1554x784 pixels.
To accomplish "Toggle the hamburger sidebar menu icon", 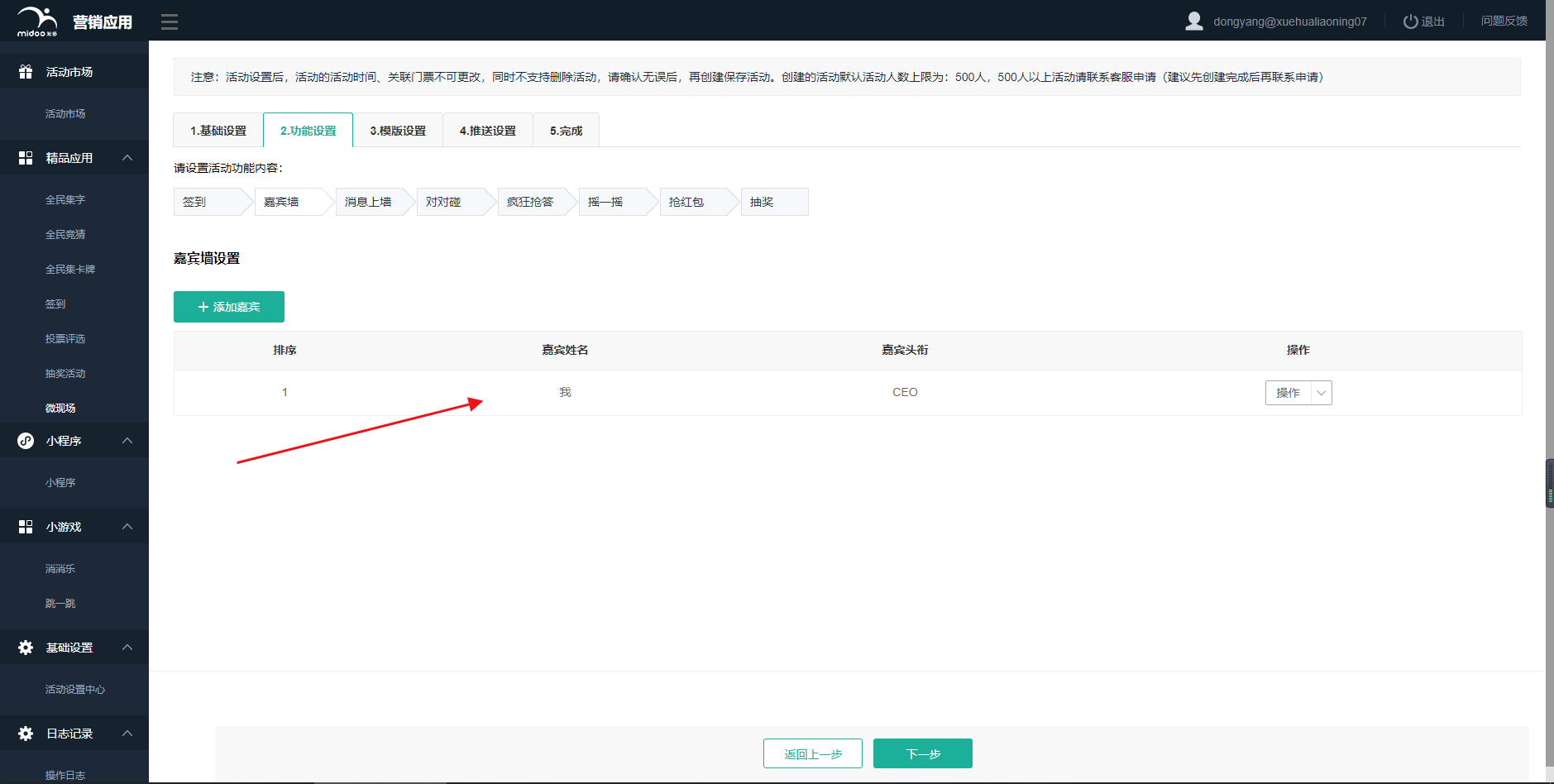I will point(170,22).
